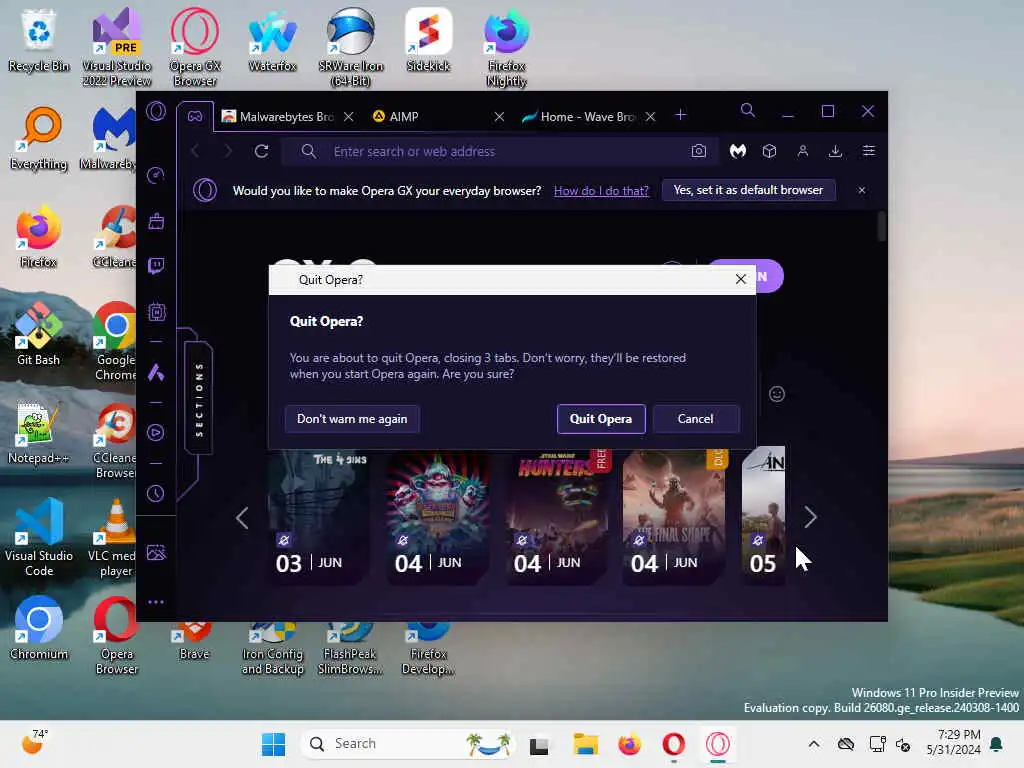Screen dimensions: 1024x768
Task: Click Don't warn me again button
Action: point(352,419)
